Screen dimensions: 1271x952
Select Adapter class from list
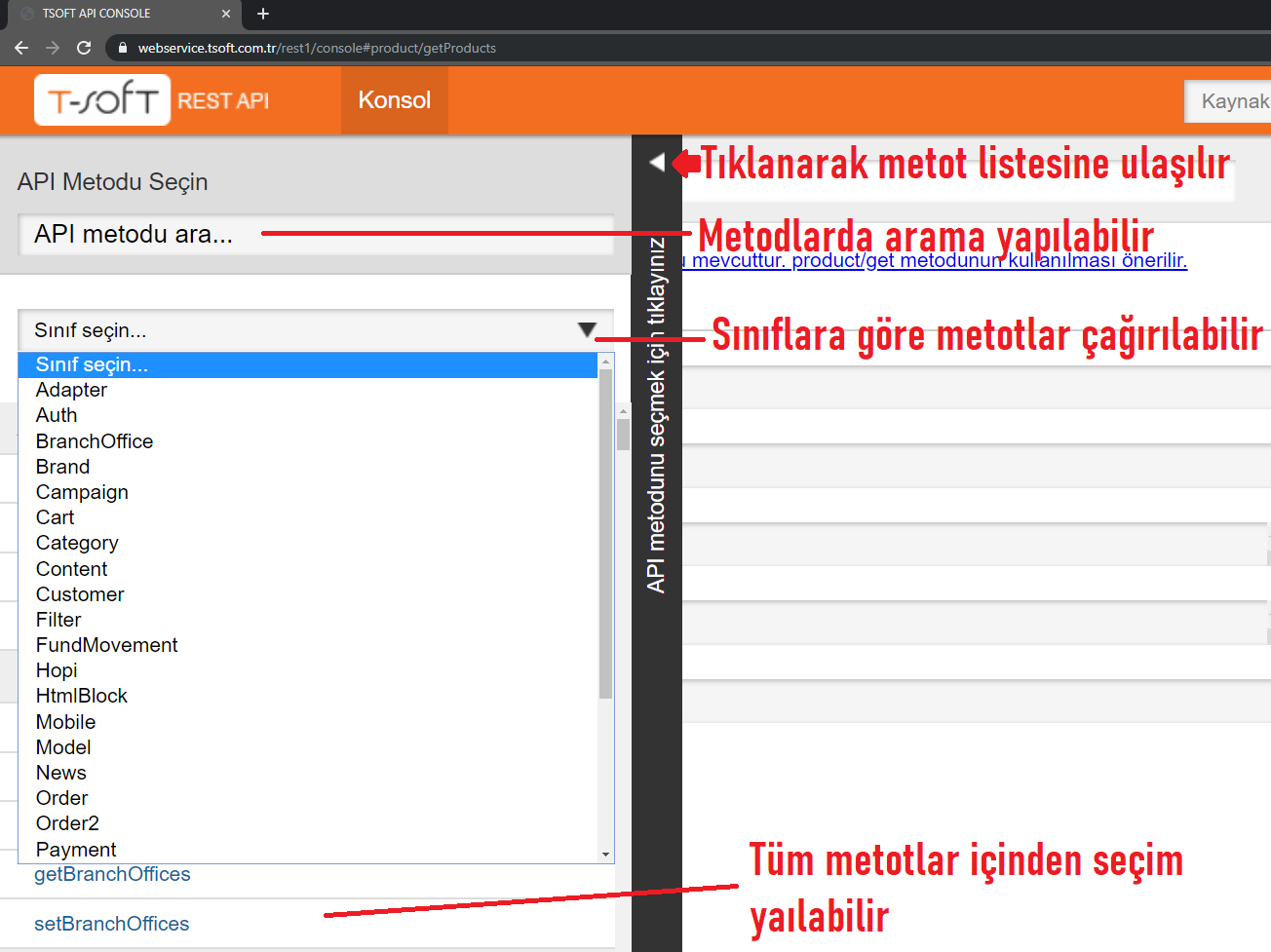[x=308, y=390]
